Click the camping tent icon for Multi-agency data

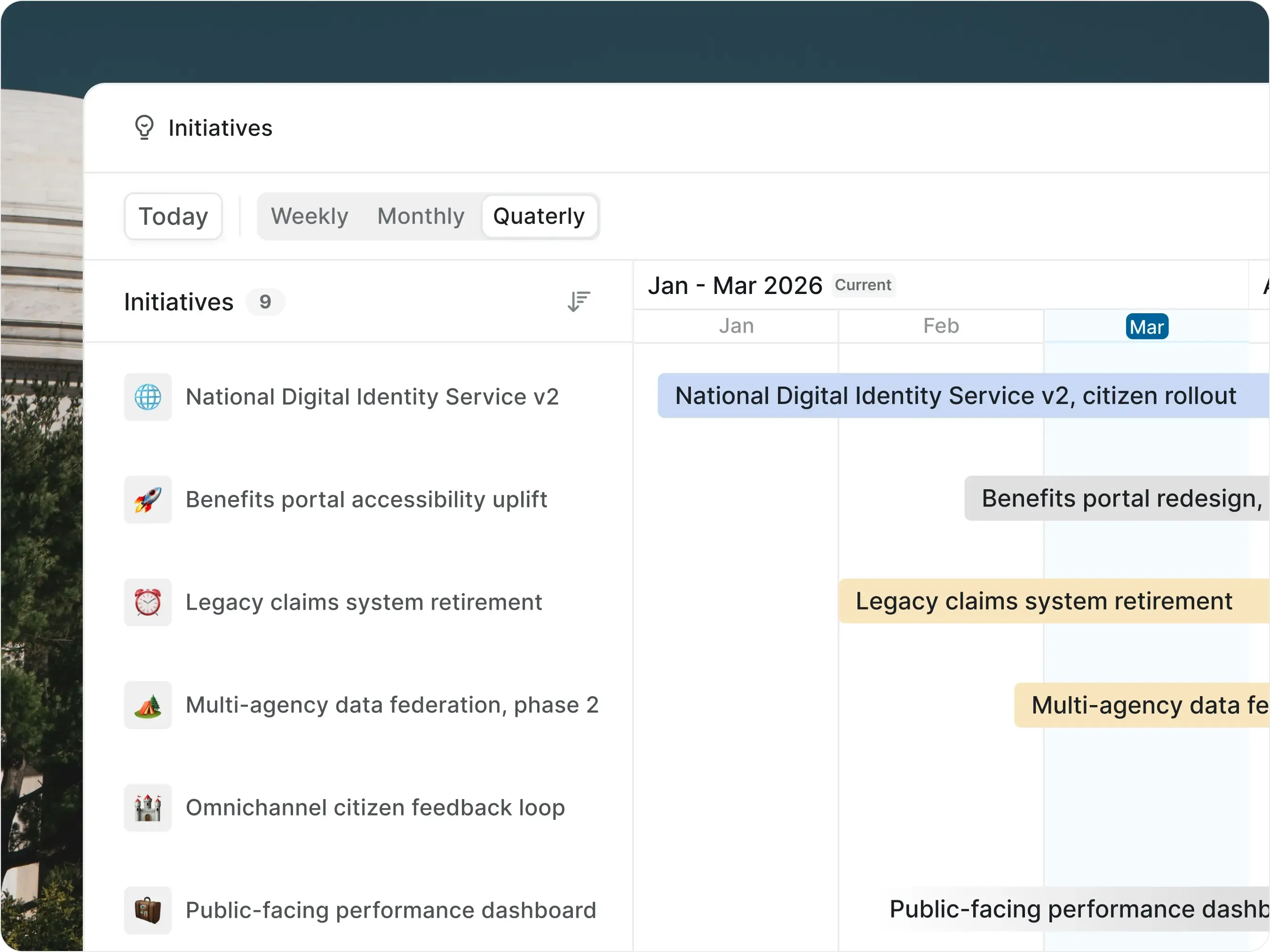click(x=148, y=705)
